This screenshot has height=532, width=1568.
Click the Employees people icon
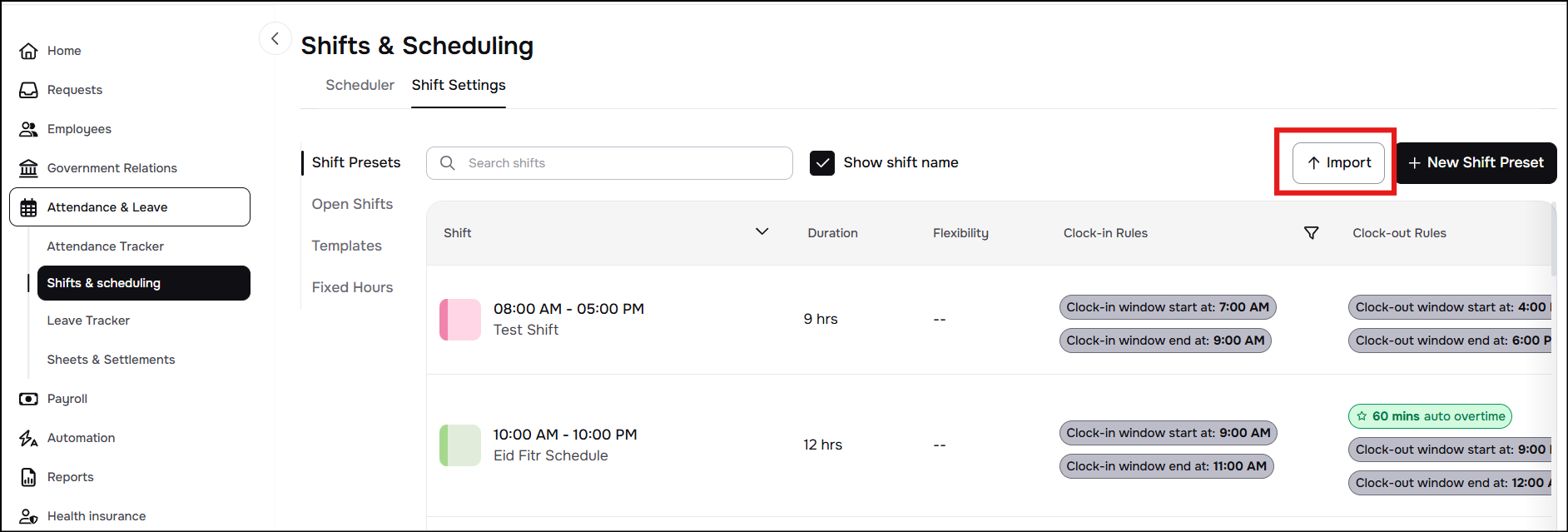tap(28, 129)
